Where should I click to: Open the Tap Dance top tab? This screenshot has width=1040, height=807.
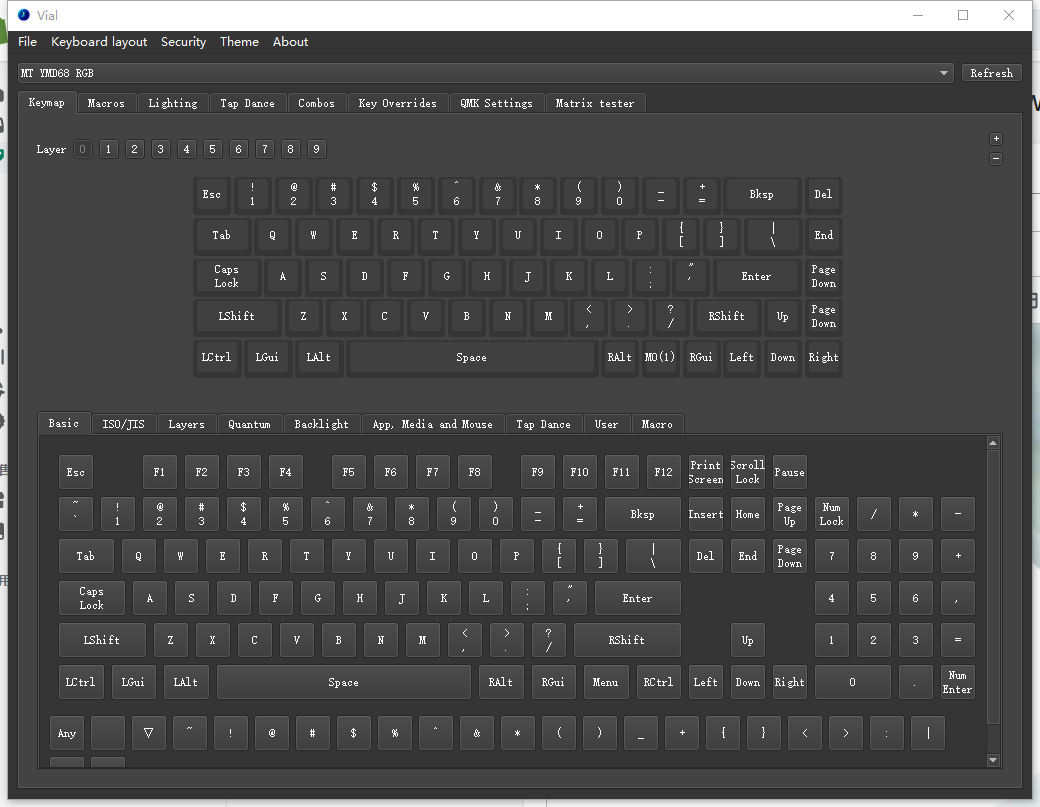pos(247,103)
